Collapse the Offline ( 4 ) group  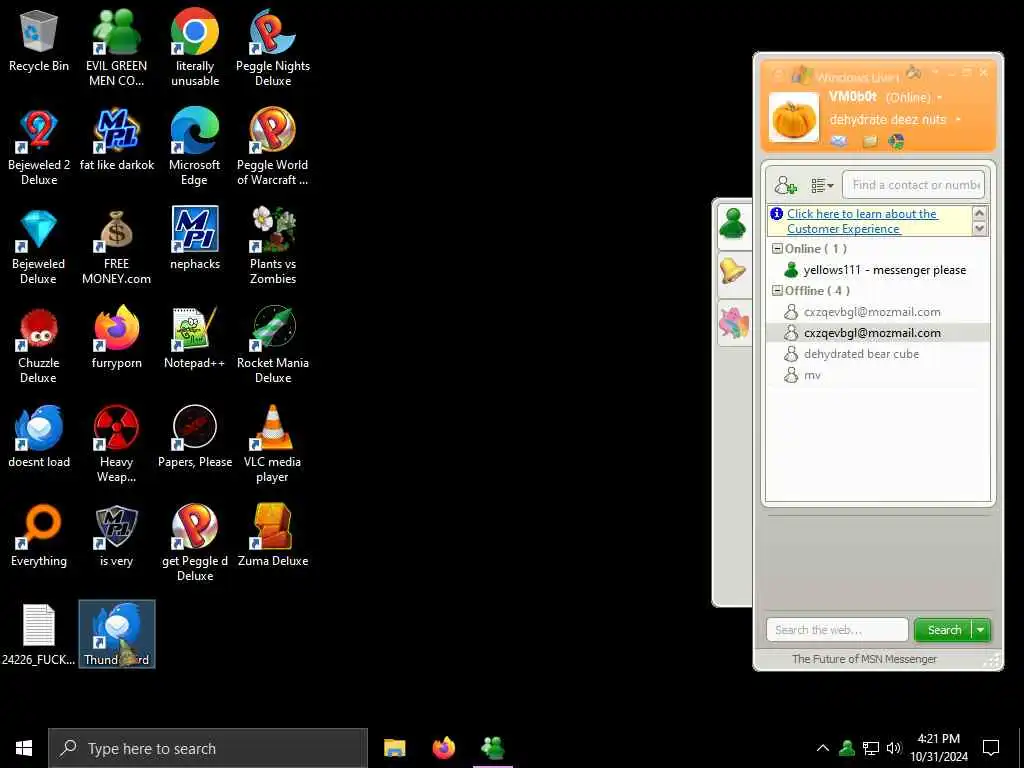click(x=777, y=291)
